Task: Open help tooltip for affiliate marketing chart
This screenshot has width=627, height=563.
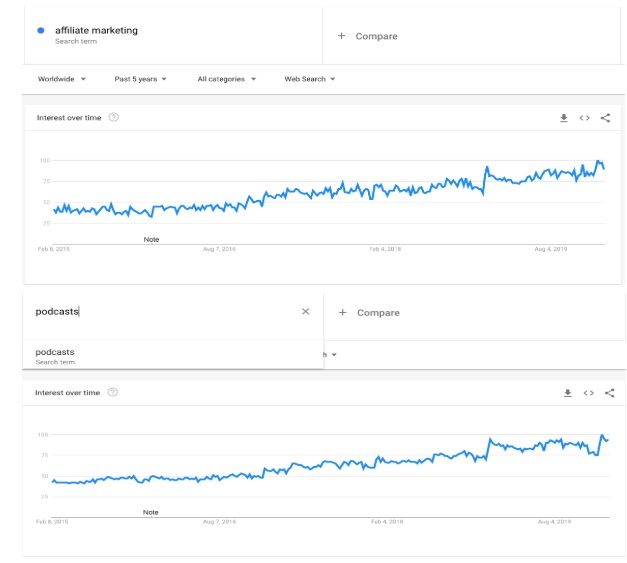Action: (x=113, y=118)
